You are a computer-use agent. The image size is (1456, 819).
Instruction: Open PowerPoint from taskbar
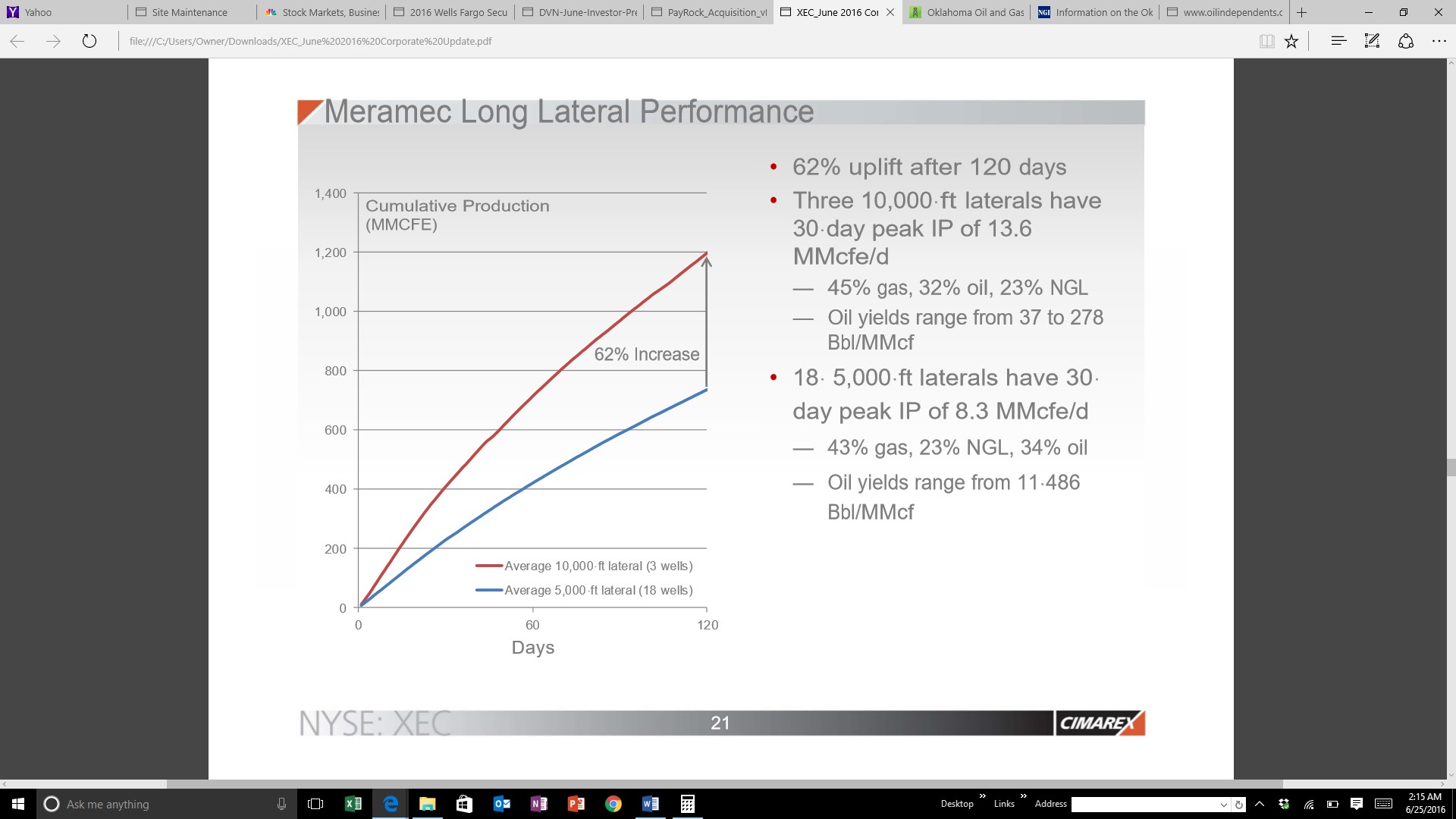[576, 804]
